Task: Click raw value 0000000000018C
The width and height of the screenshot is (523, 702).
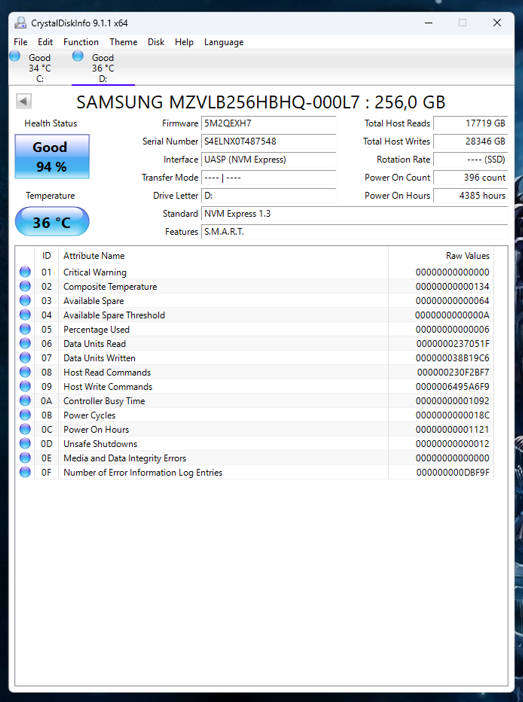Action: pos(452,415)
